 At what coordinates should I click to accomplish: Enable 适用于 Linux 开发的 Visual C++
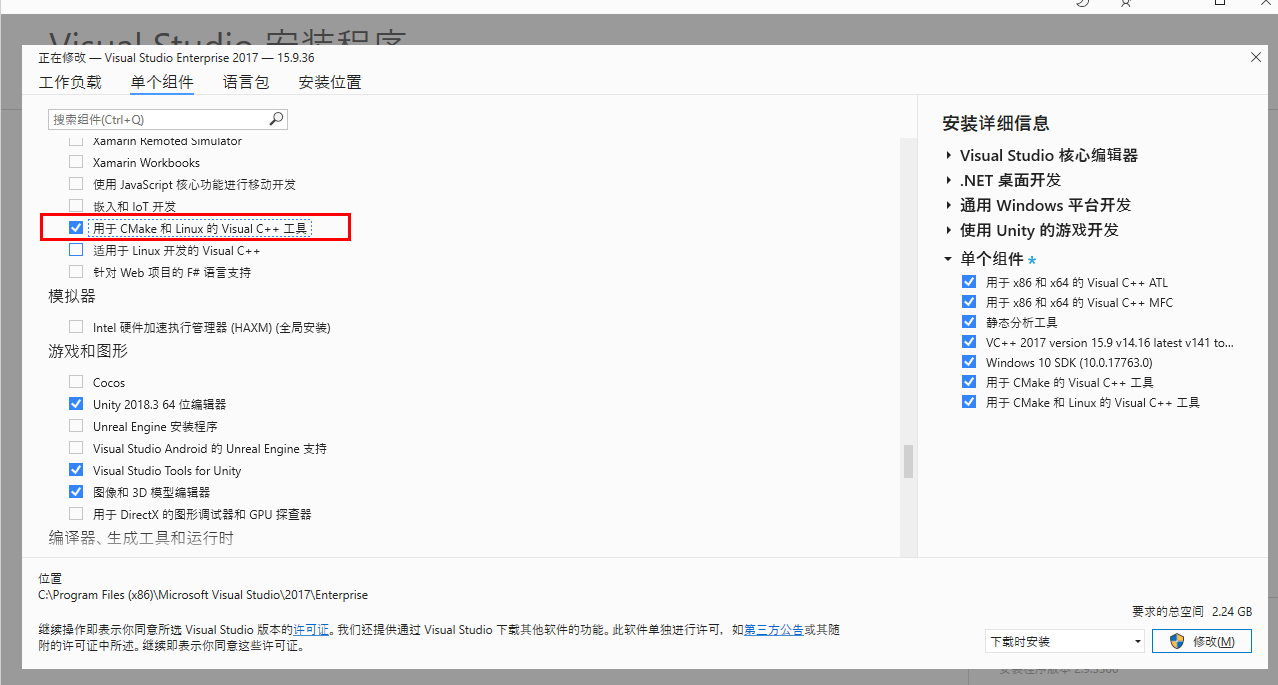pos(76,249)
